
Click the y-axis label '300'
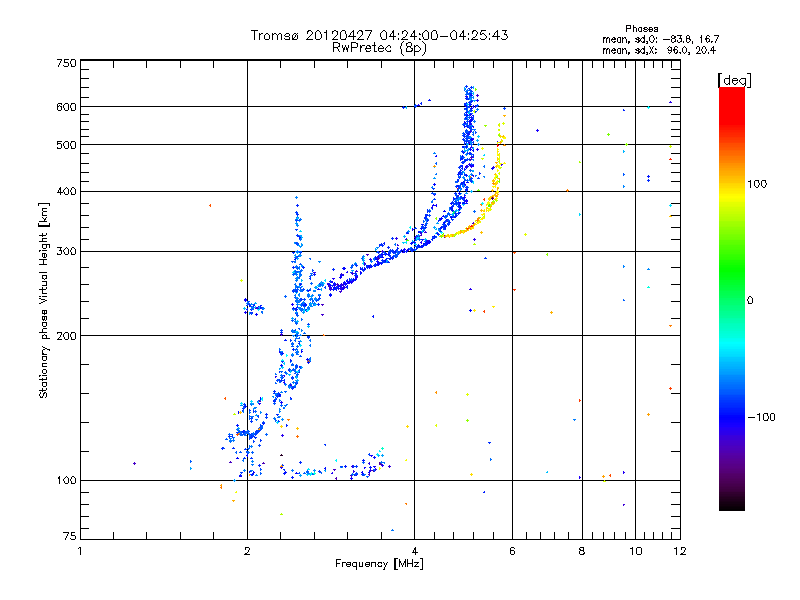[x=66, y=252]
